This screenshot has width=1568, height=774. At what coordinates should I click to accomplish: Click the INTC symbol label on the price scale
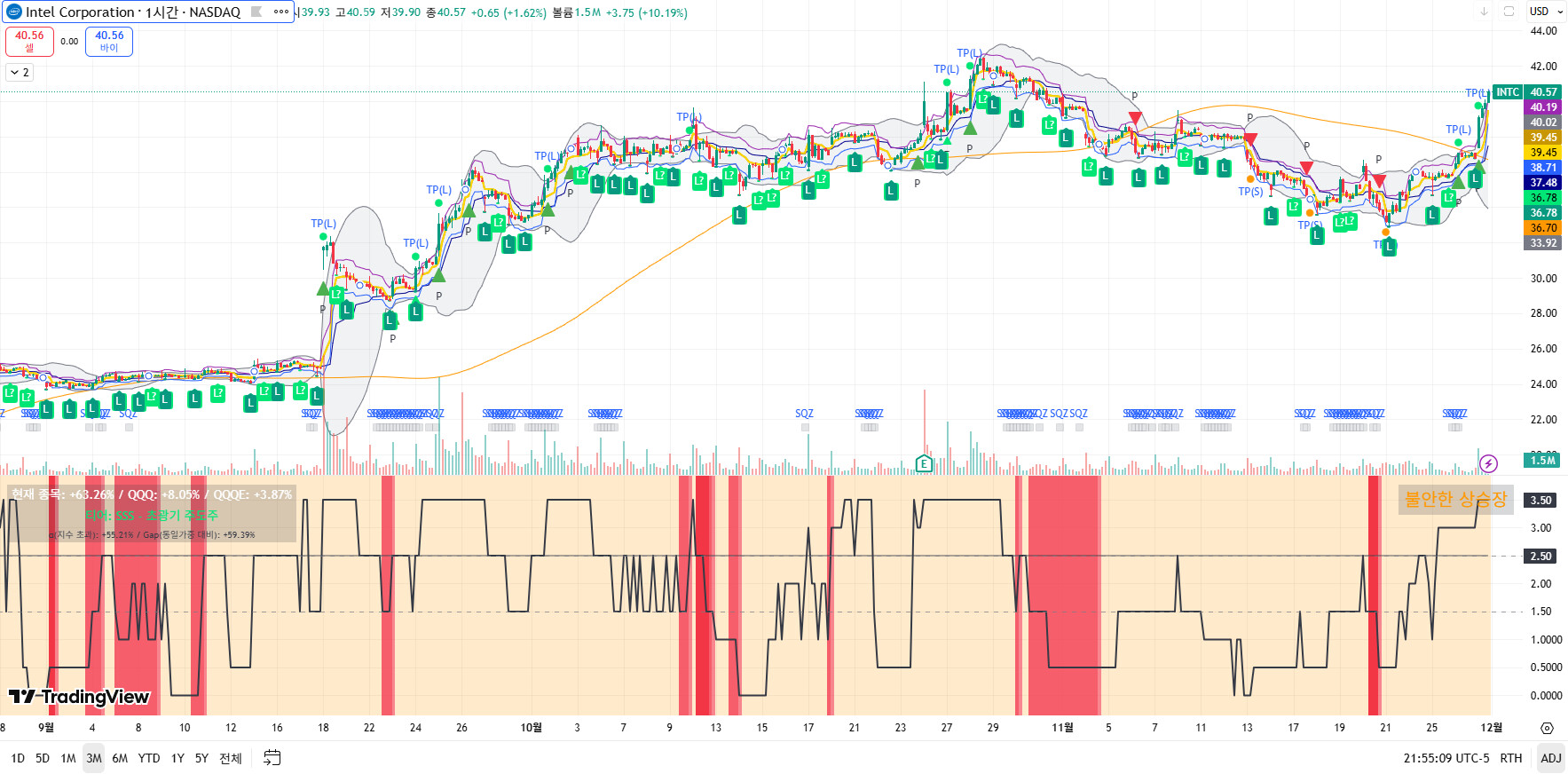coord(1508,92)
